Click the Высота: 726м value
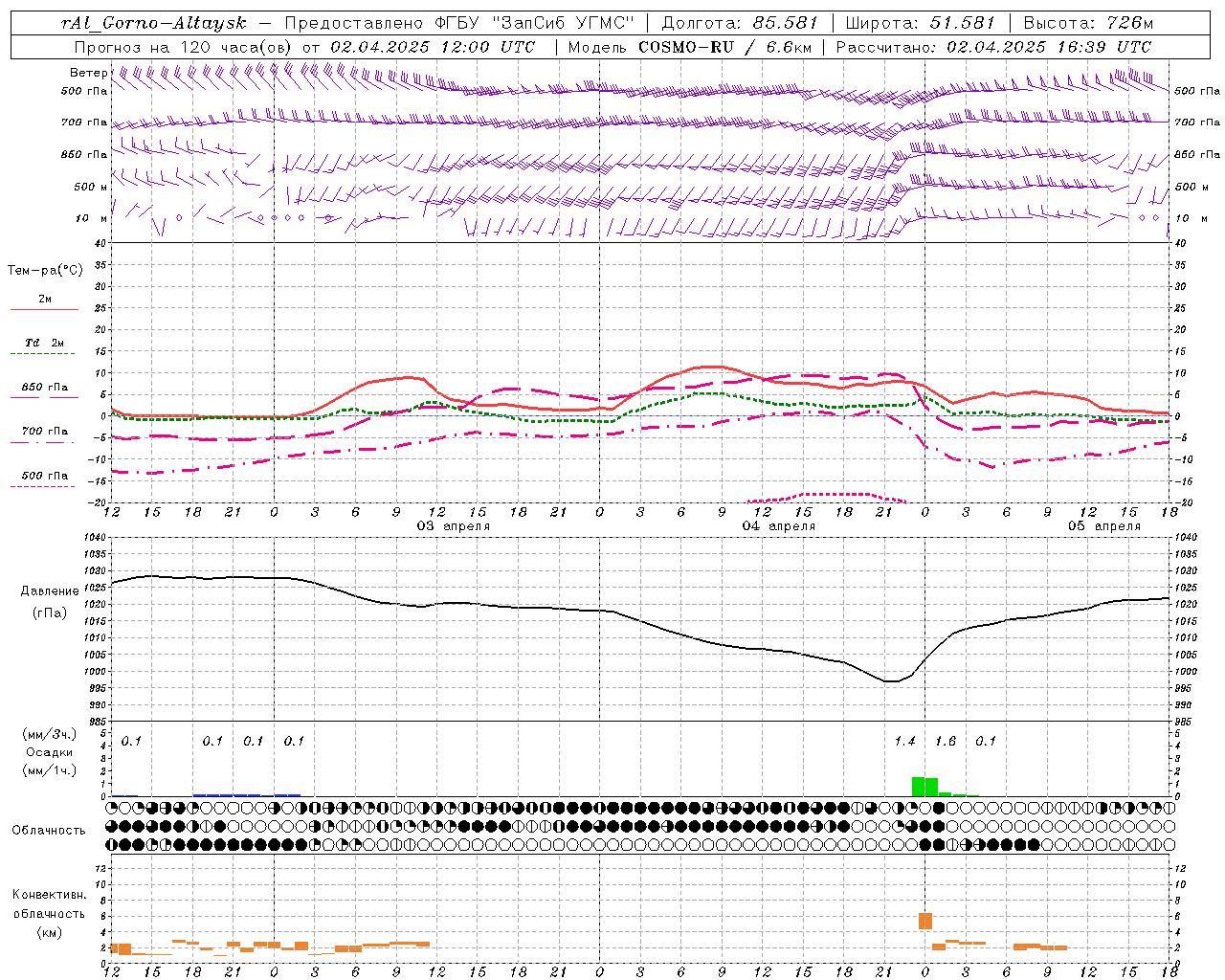Screen dimensions: 1225x980 coord(1088,23)
